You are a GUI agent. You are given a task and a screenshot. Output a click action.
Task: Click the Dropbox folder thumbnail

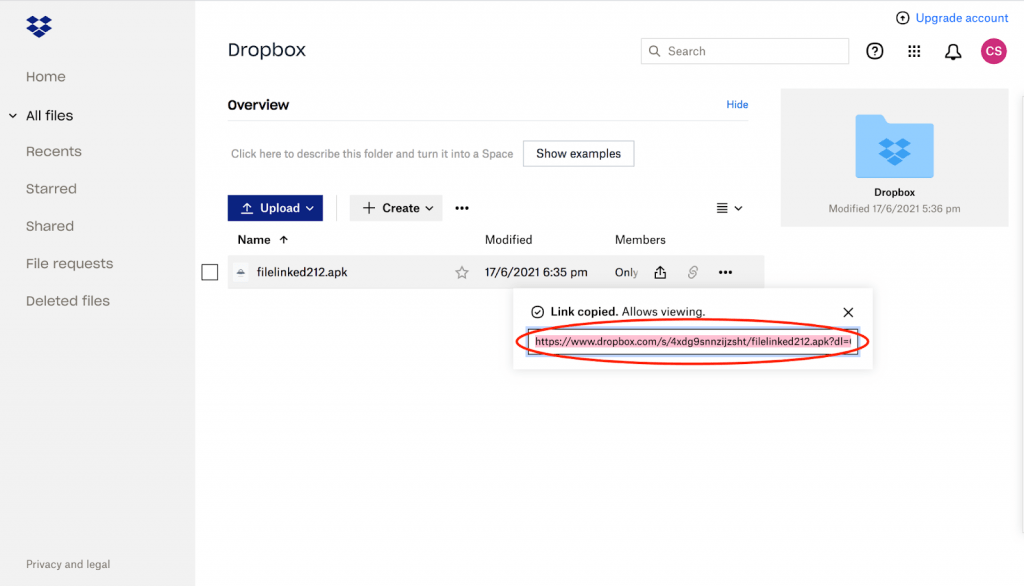coord(894,146)
